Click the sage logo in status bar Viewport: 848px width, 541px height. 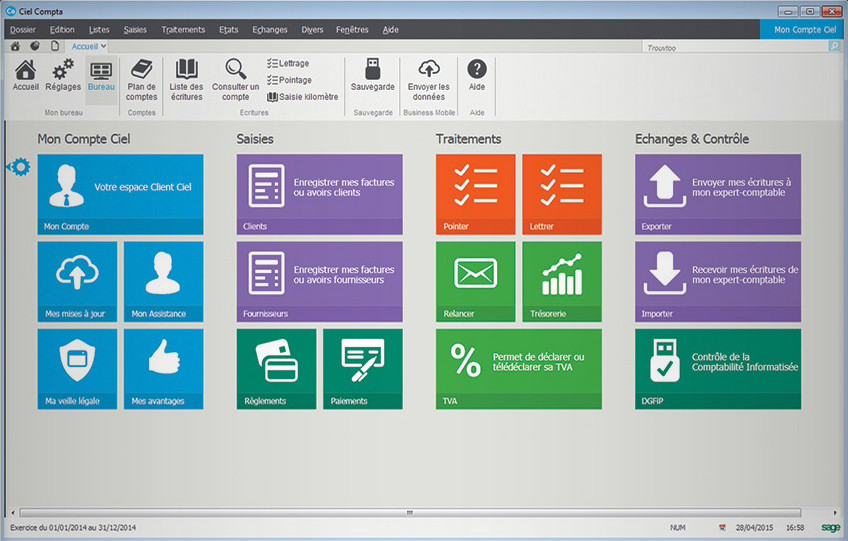830,527
